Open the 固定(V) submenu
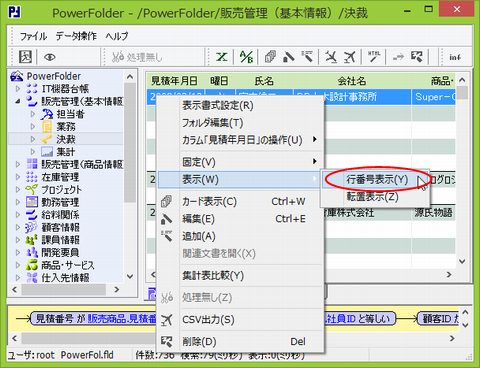The image size is (480, 368). tap(240, 162)
